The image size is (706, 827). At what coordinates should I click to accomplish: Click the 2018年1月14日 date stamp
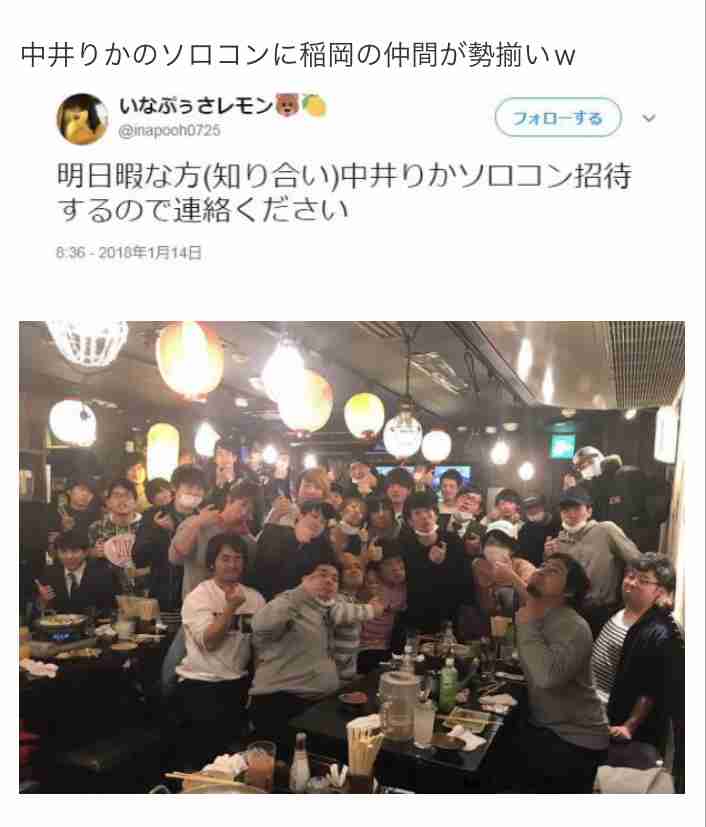[150, 253]
